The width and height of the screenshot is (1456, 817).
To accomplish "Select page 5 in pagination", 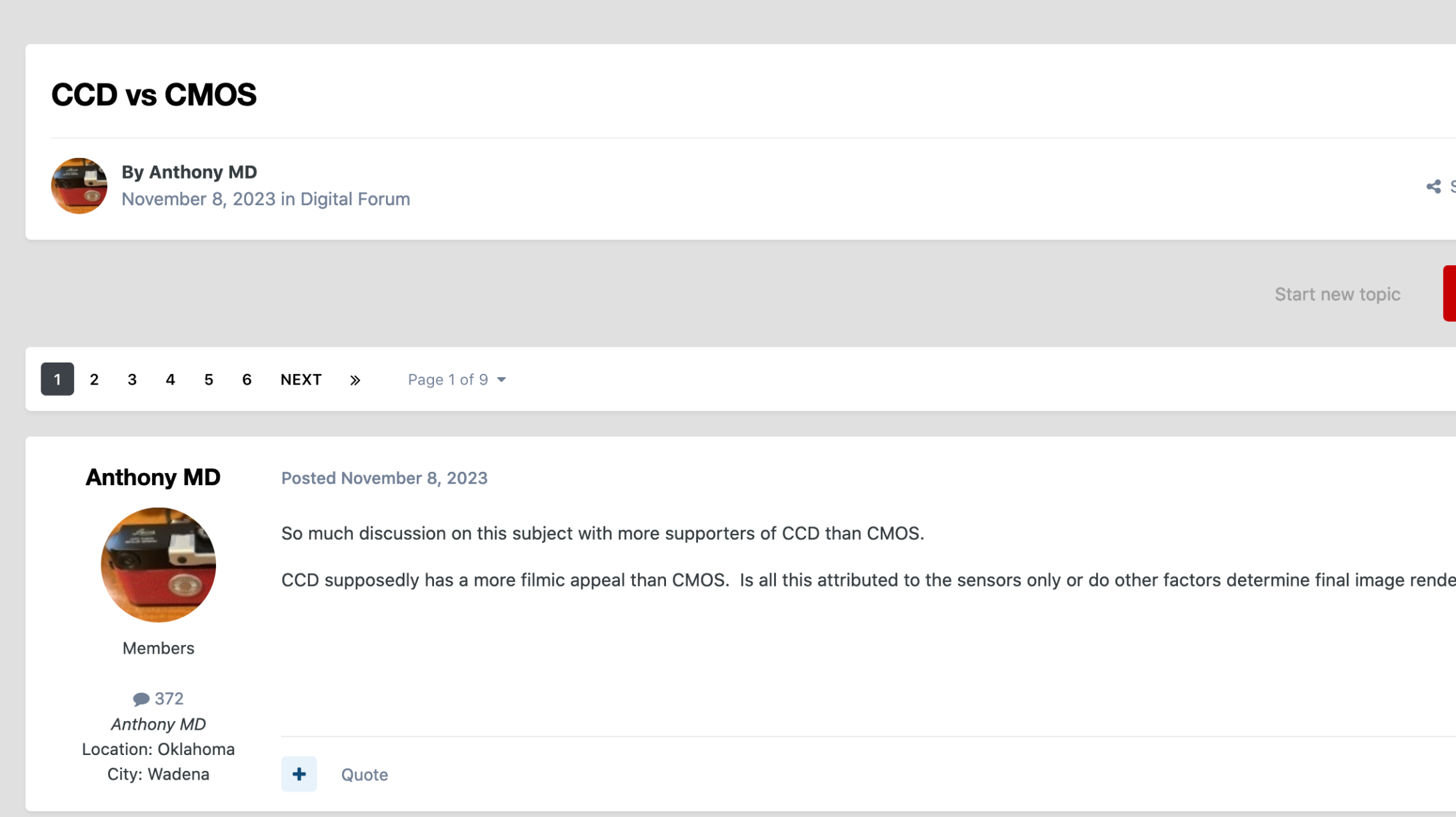I will pyautogui.click(x=209, y=380).
